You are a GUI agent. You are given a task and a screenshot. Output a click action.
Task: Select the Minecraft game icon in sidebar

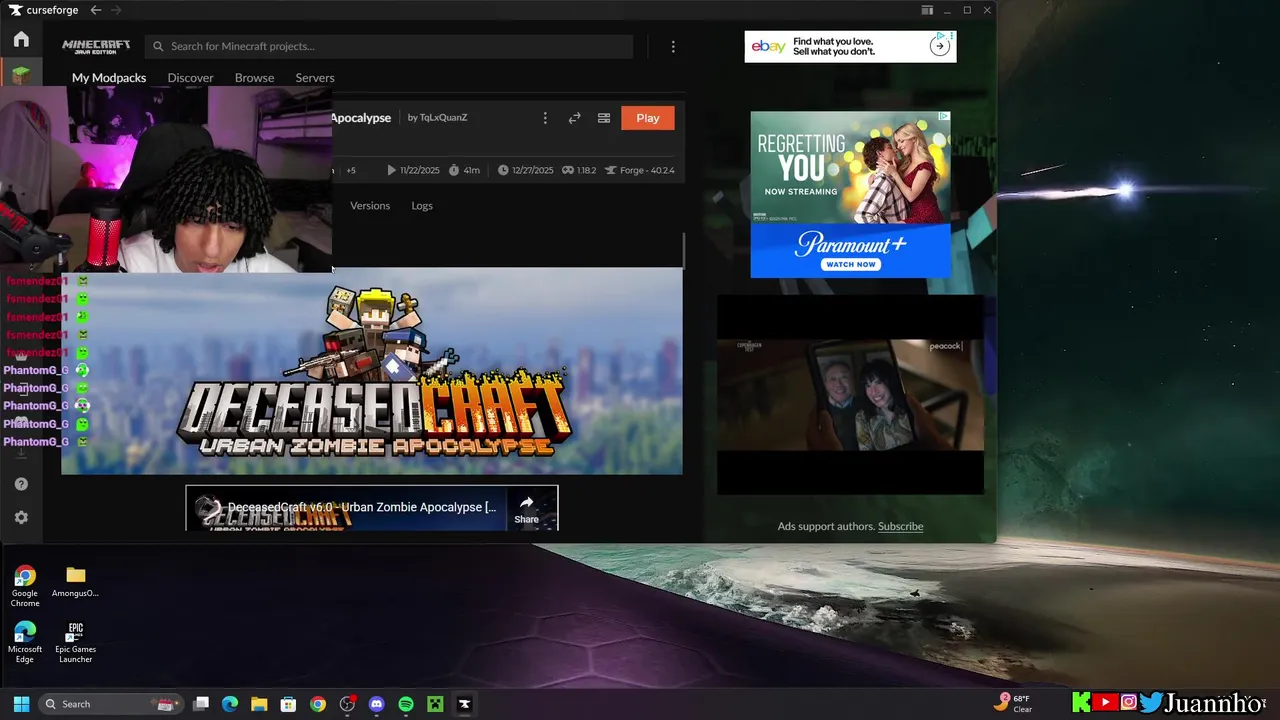[21, 74]
